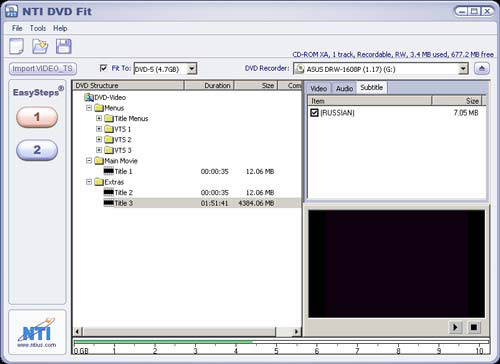Click the Extras folder icon
The image size is (500, 364).
click(x=99, y=182)
